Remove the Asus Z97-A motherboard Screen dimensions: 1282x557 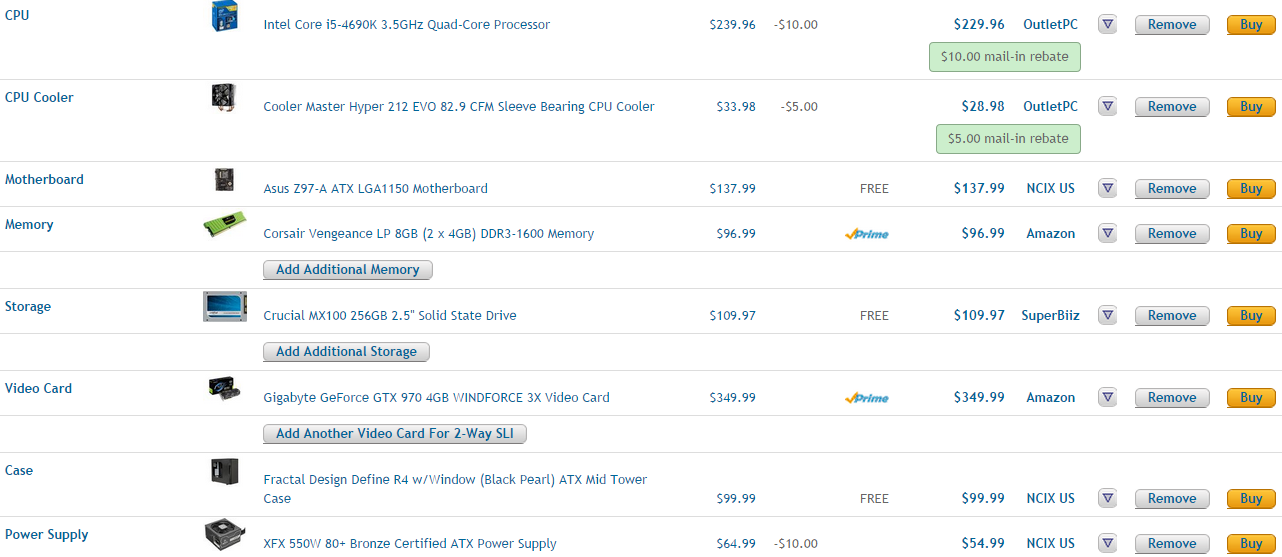coord(1172,188)
